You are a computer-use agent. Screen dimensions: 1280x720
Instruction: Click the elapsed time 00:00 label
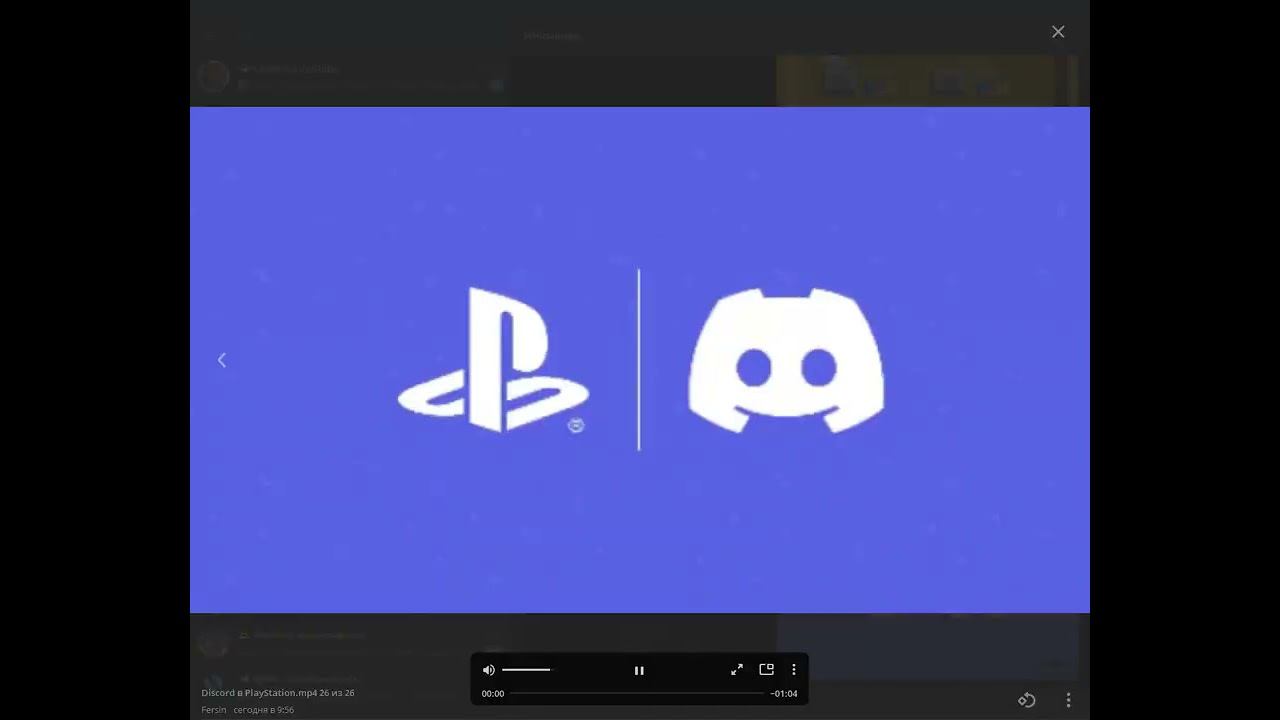493,694
